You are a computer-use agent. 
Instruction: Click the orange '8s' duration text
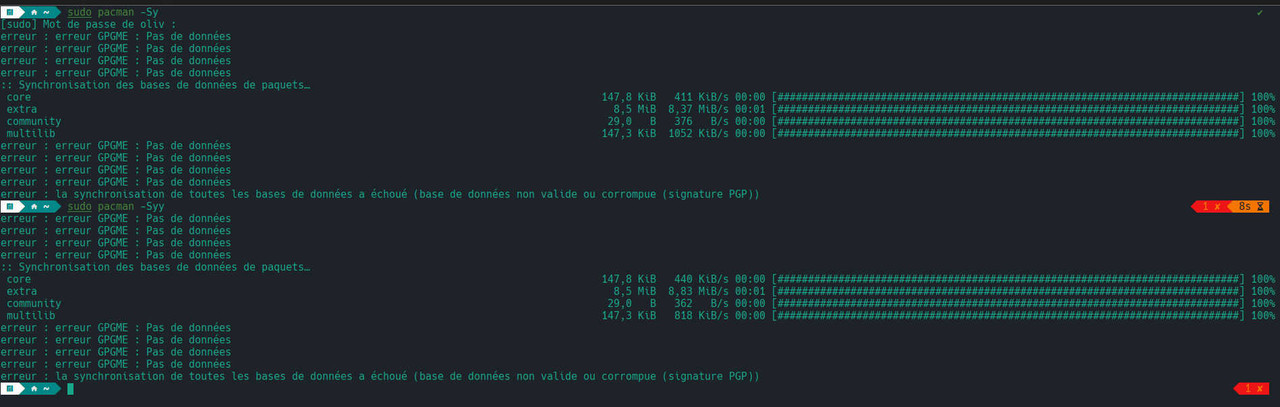coord(1244,206)
